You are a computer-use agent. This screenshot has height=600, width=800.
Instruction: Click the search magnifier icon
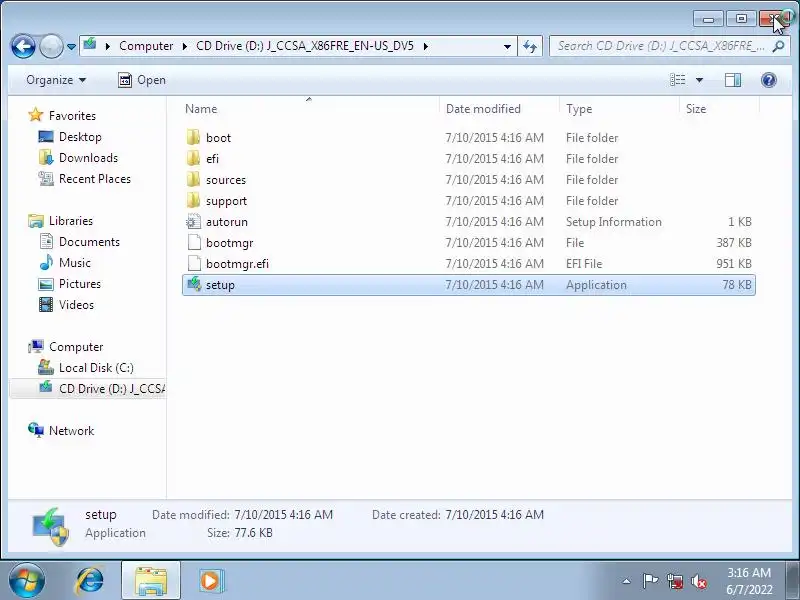pos(778,46)
